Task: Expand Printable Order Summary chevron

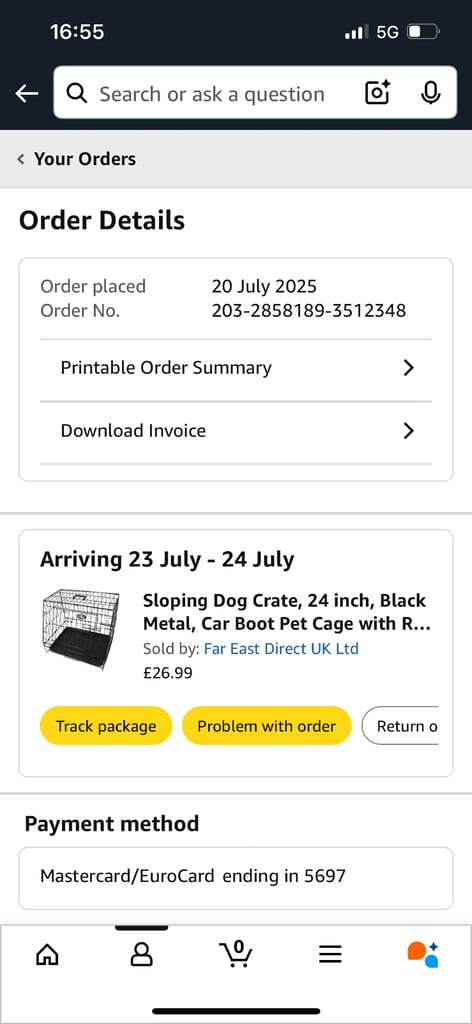Action: pyautogui.click(x=409, y=368)
